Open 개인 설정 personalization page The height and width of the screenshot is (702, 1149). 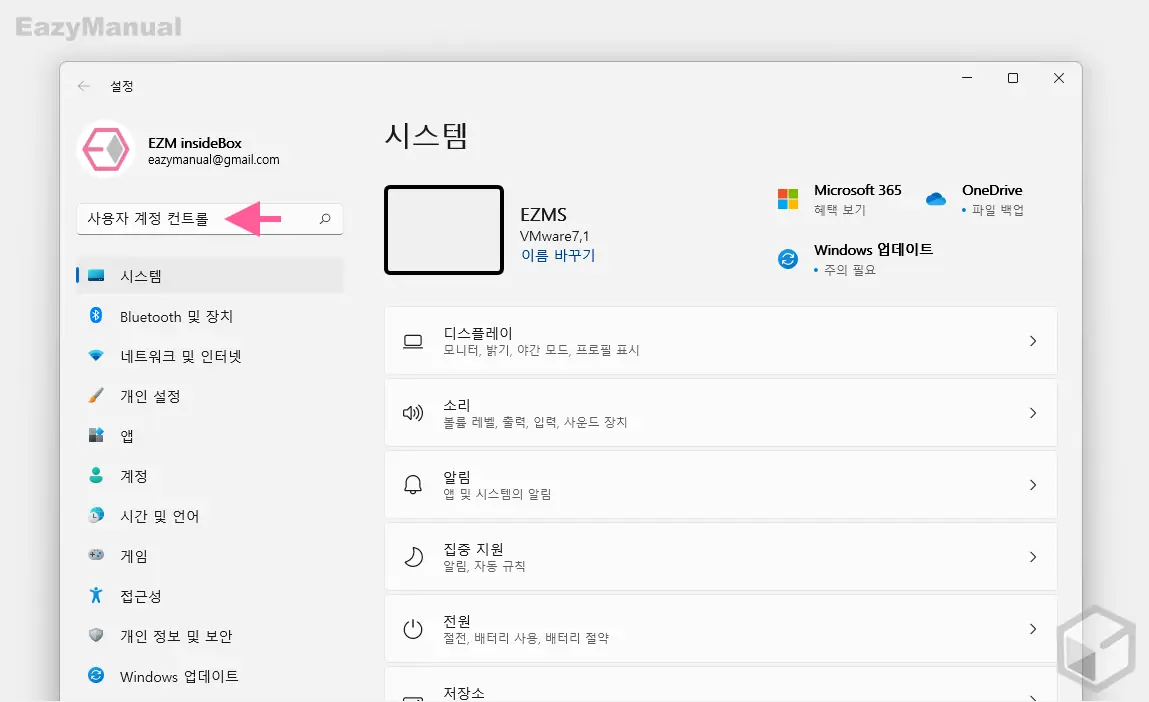click(150, 396)
